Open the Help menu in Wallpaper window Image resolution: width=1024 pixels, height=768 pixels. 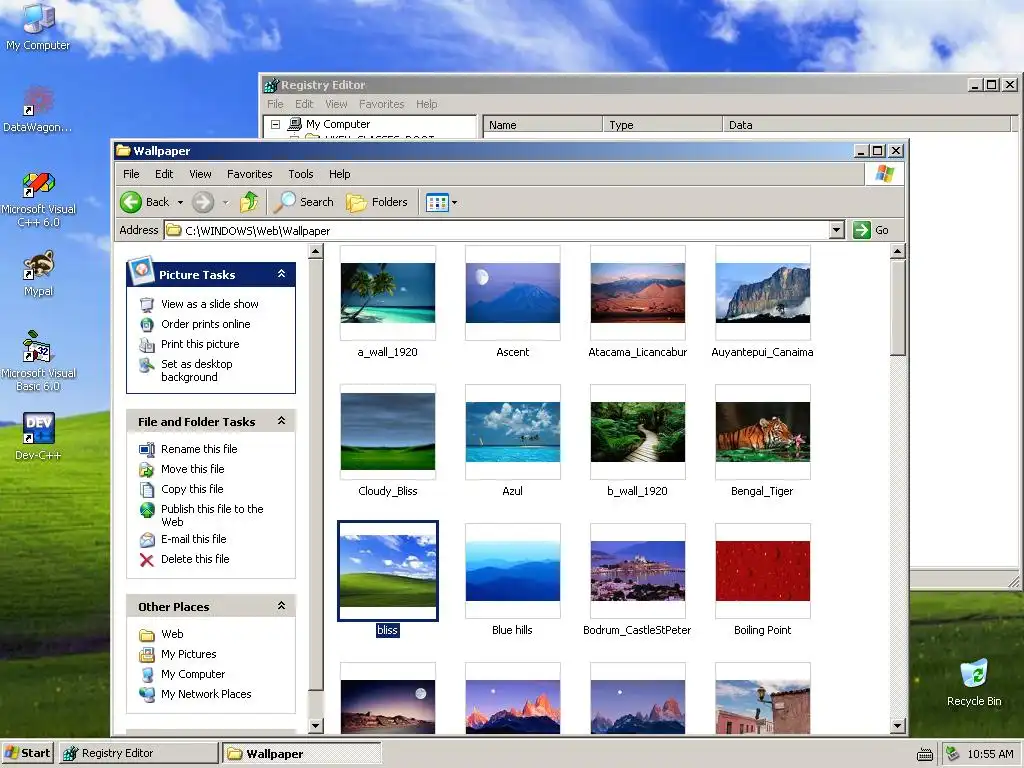click(339, 174)
